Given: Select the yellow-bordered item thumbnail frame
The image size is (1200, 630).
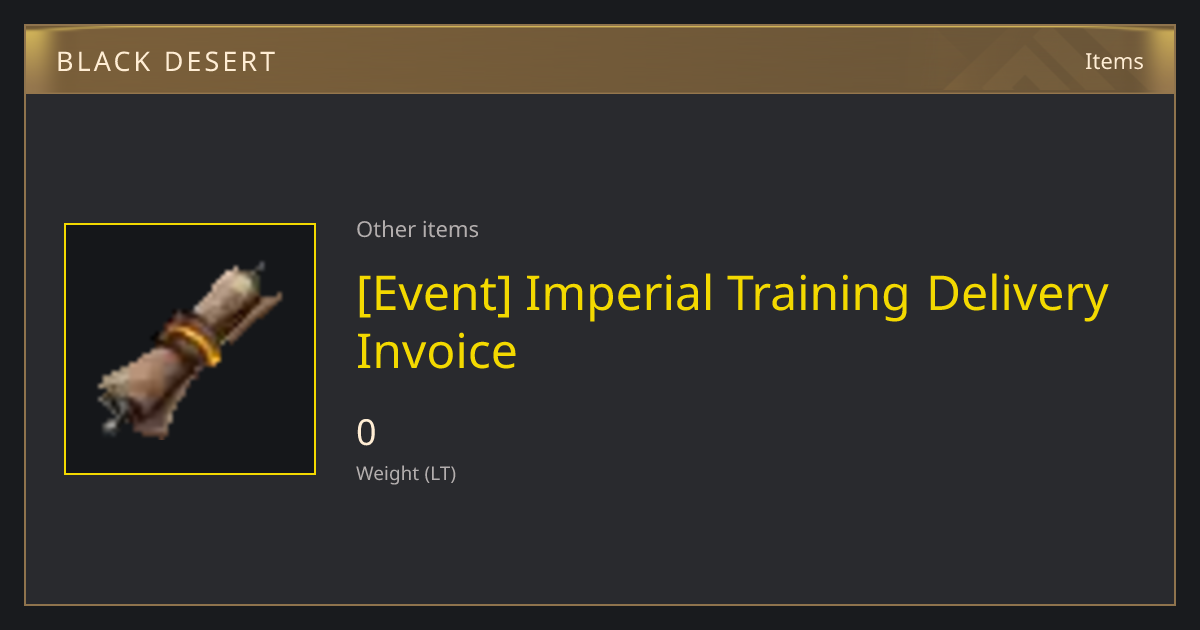Looking at the screenshot, I should coord(190,349).
